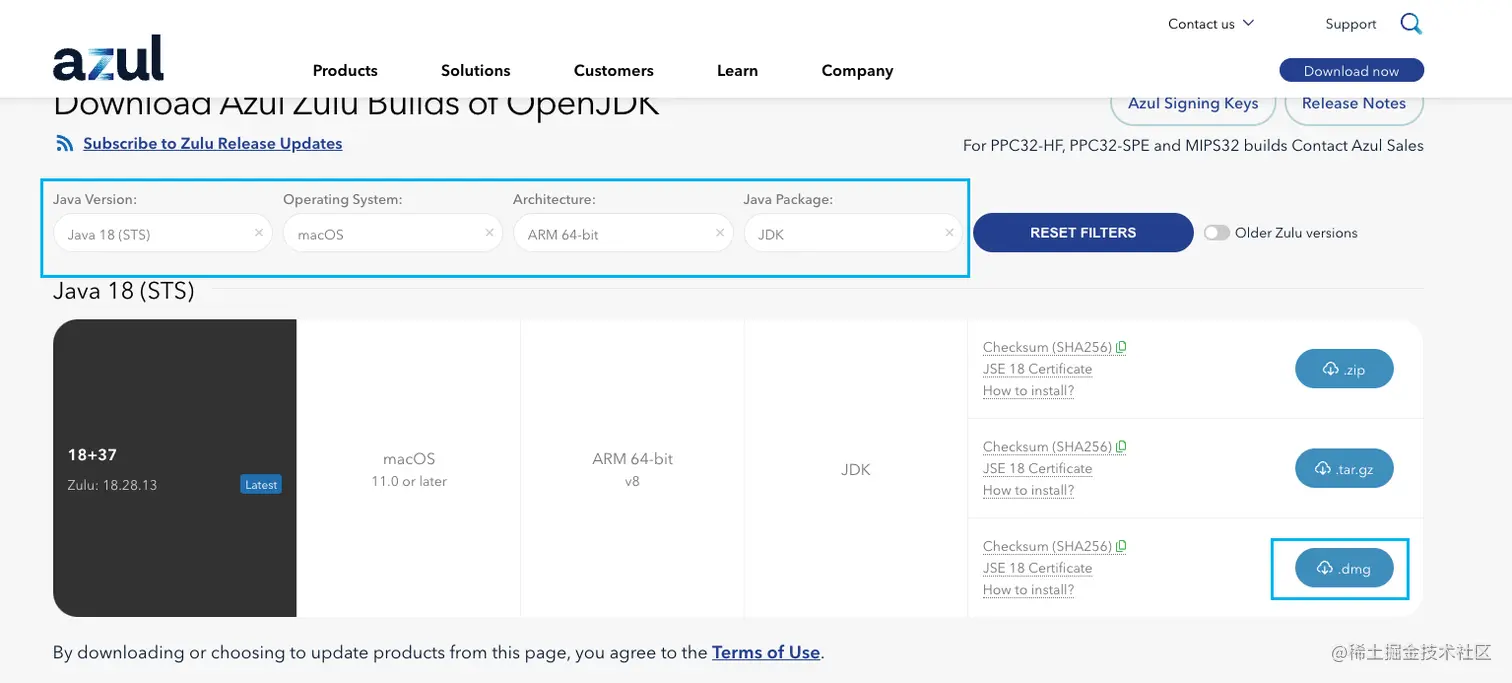Open the Customers menu
This screenshot has width=1512, height=683.
pos(614,70)
